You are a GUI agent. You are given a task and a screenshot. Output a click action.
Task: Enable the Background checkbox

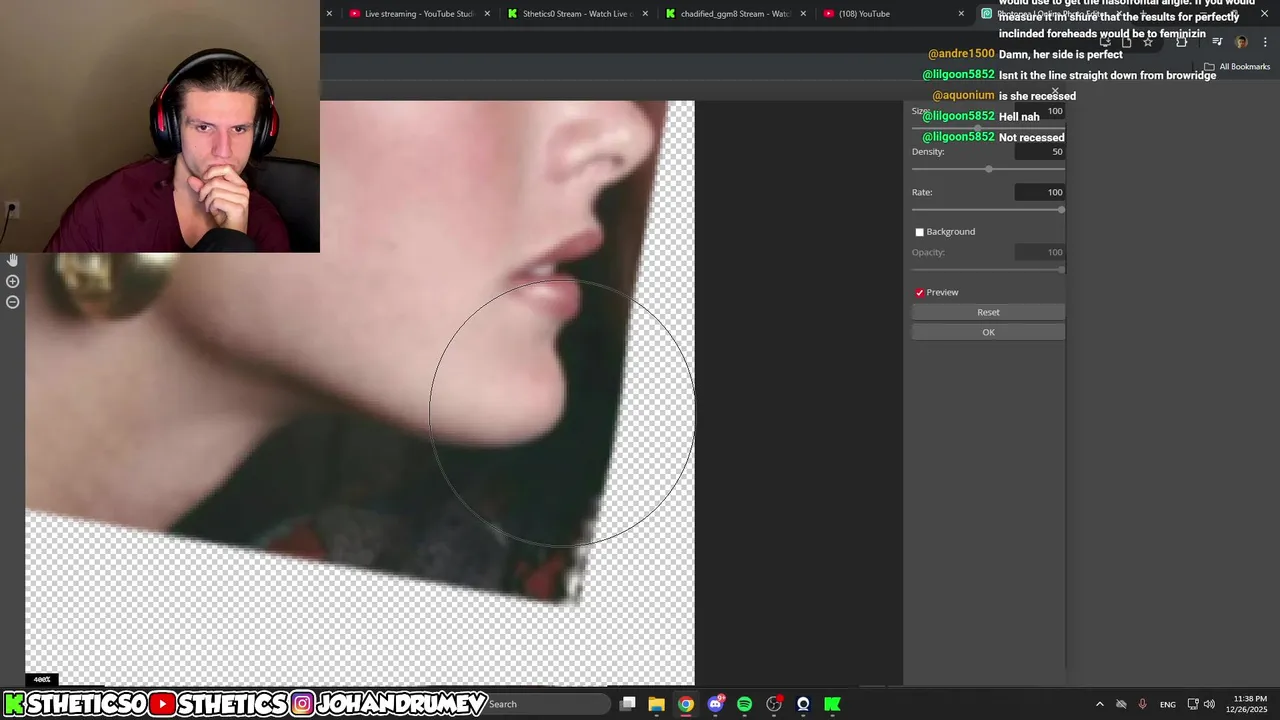(920, 232)
